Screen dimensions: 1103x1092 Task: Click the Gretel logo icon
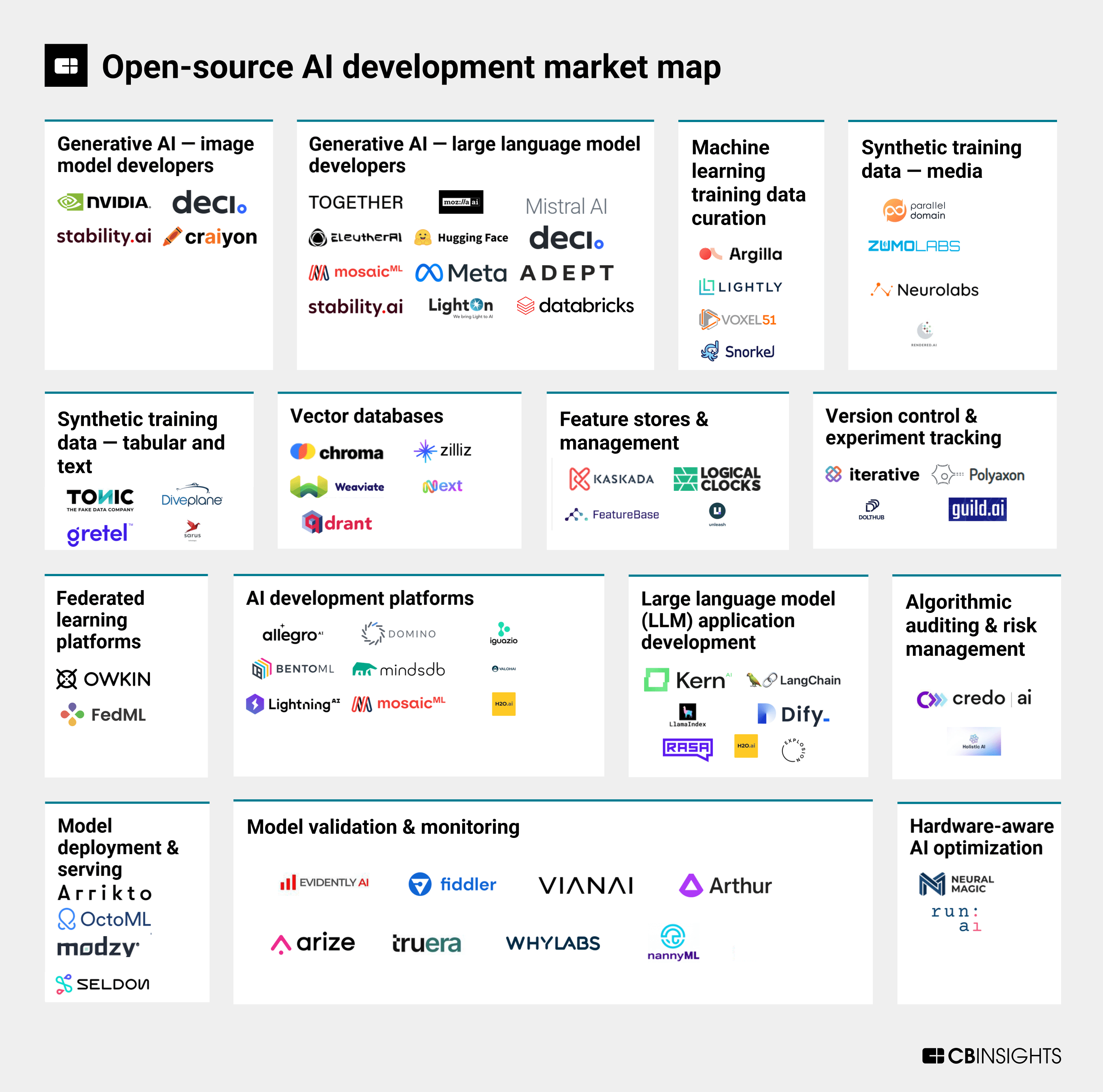pyautogui.click(x=94, y=530)
